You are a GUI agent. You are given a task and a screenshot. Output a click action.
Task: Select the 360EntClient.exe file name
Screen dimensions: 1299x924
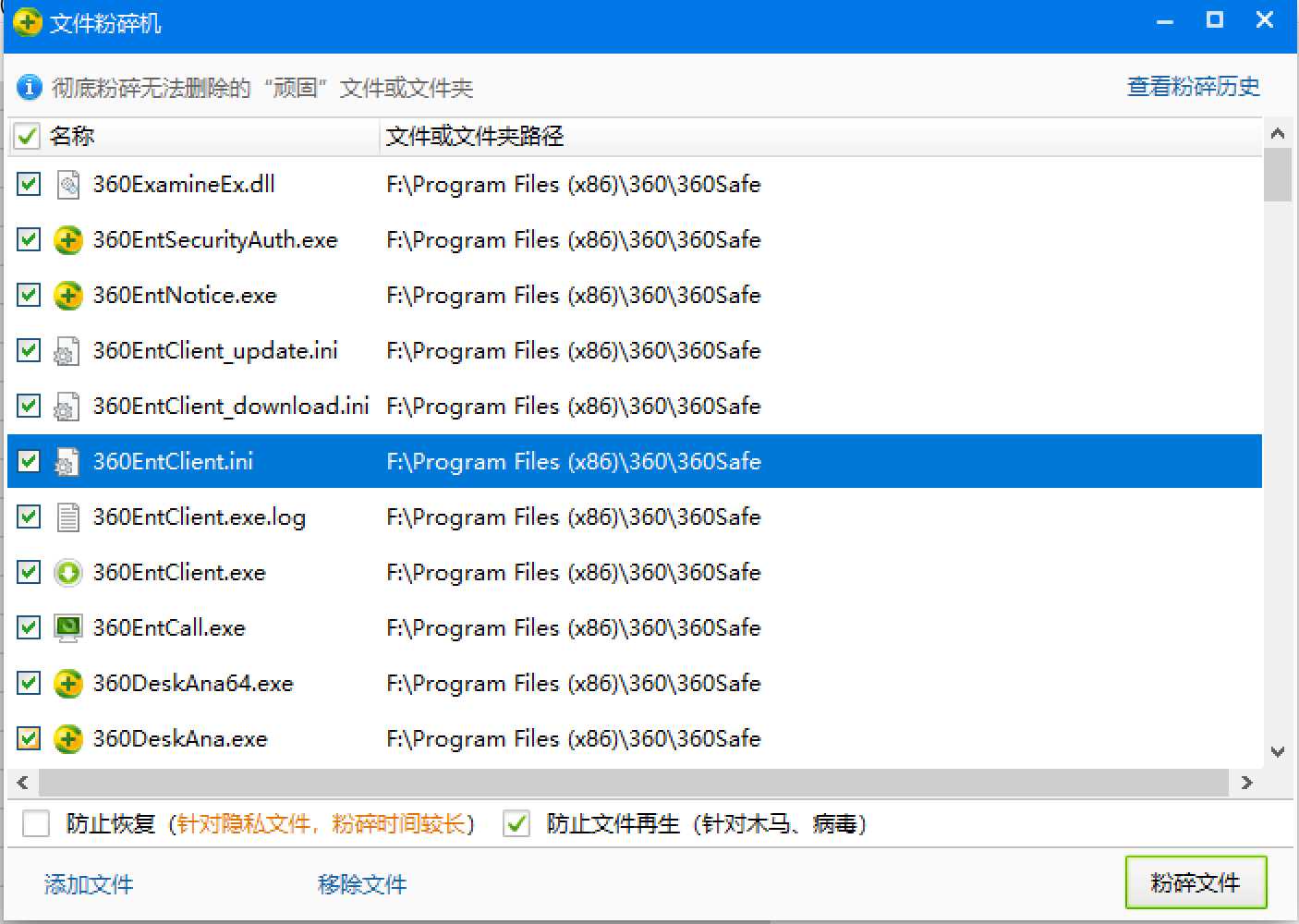coord(179,573)
